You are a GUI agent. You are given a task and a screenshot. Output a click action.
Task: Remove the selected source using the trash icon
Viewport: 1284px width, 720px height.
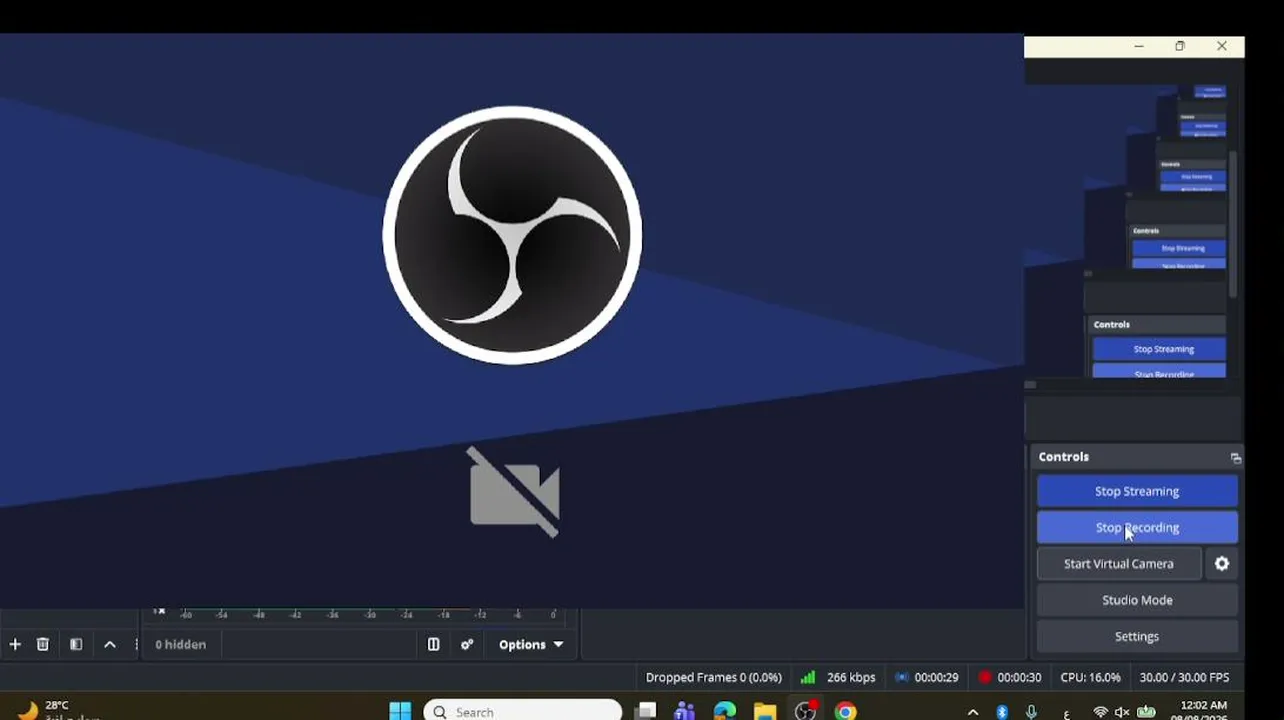point(43,645)
